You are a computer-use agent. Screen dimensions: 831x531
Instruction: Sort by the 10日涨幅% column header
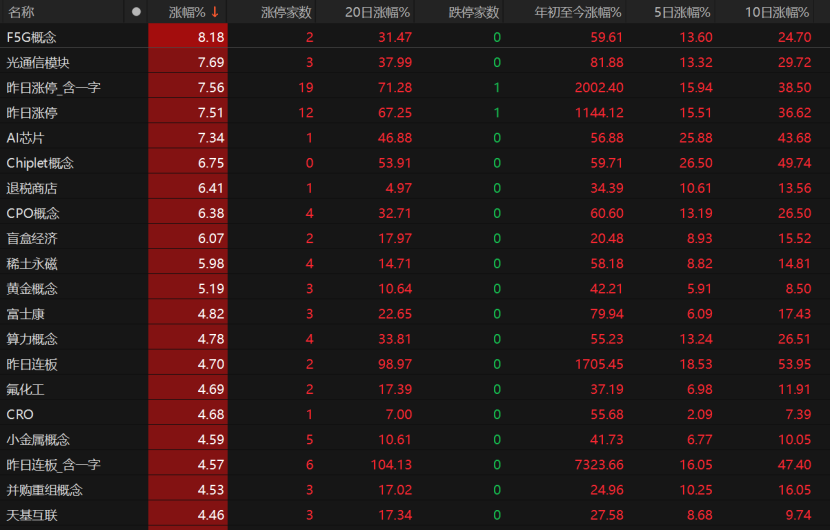pos(777,12)
